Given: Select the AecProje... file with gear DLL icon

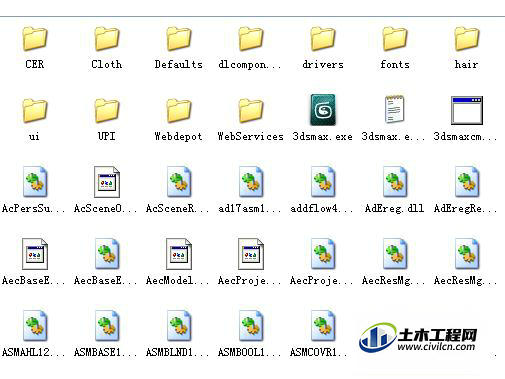Looking at the screenshot, I should tap(323, 254).
